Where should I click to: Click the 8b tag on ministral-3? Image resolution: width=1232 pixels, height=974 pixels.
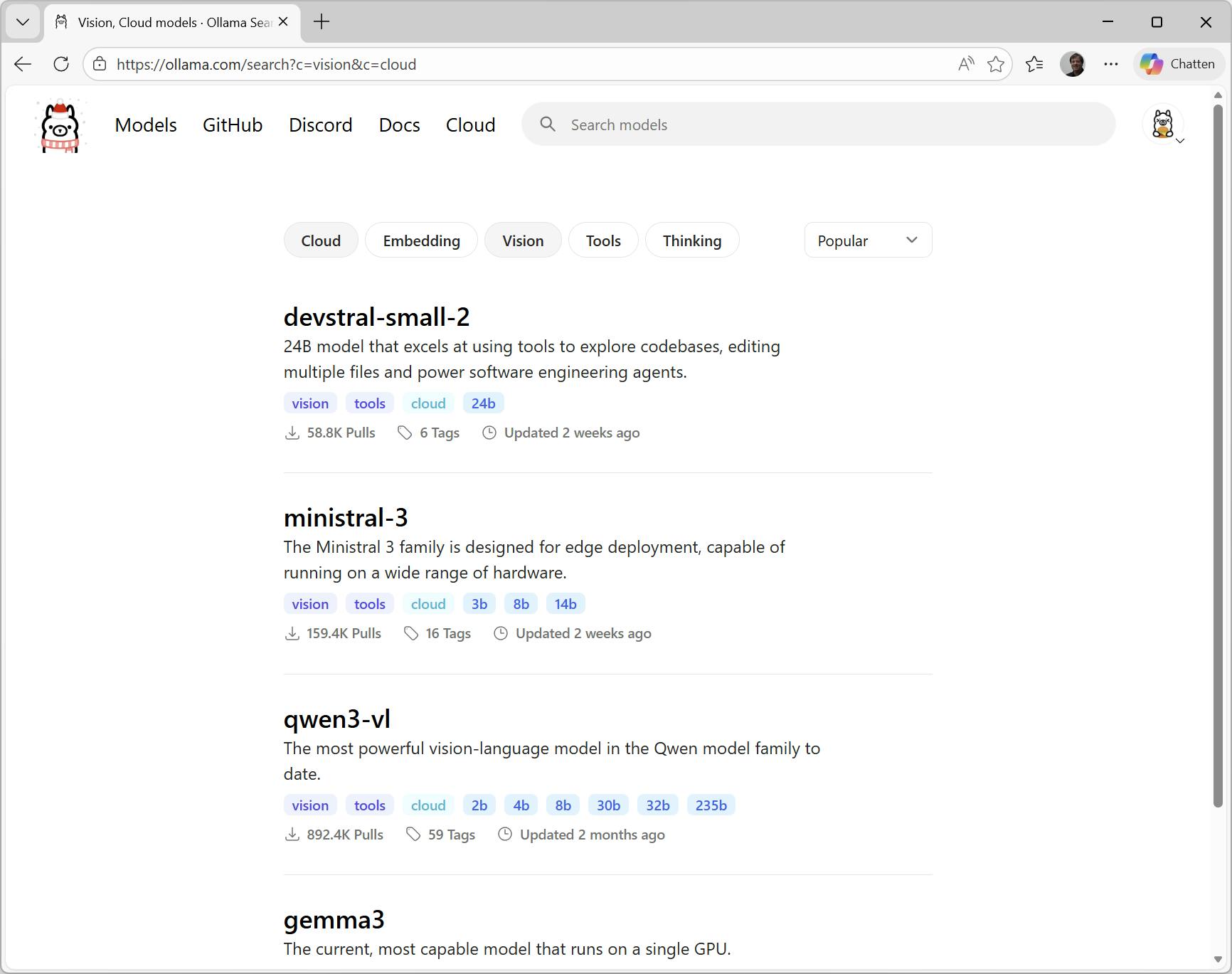[521, 604]
